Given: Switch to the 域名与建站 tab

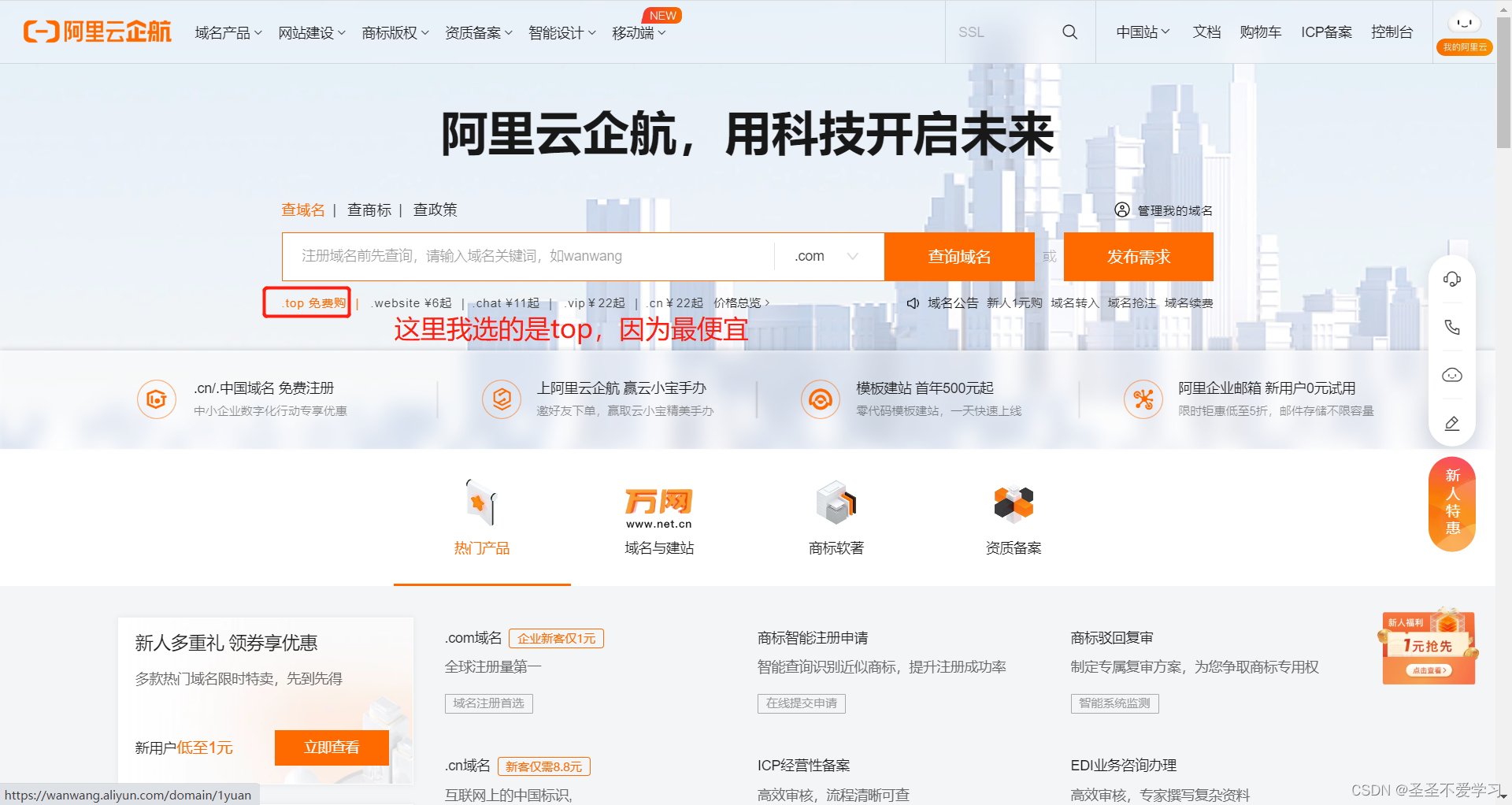Looking at the screenshot, I should [659, 548].
